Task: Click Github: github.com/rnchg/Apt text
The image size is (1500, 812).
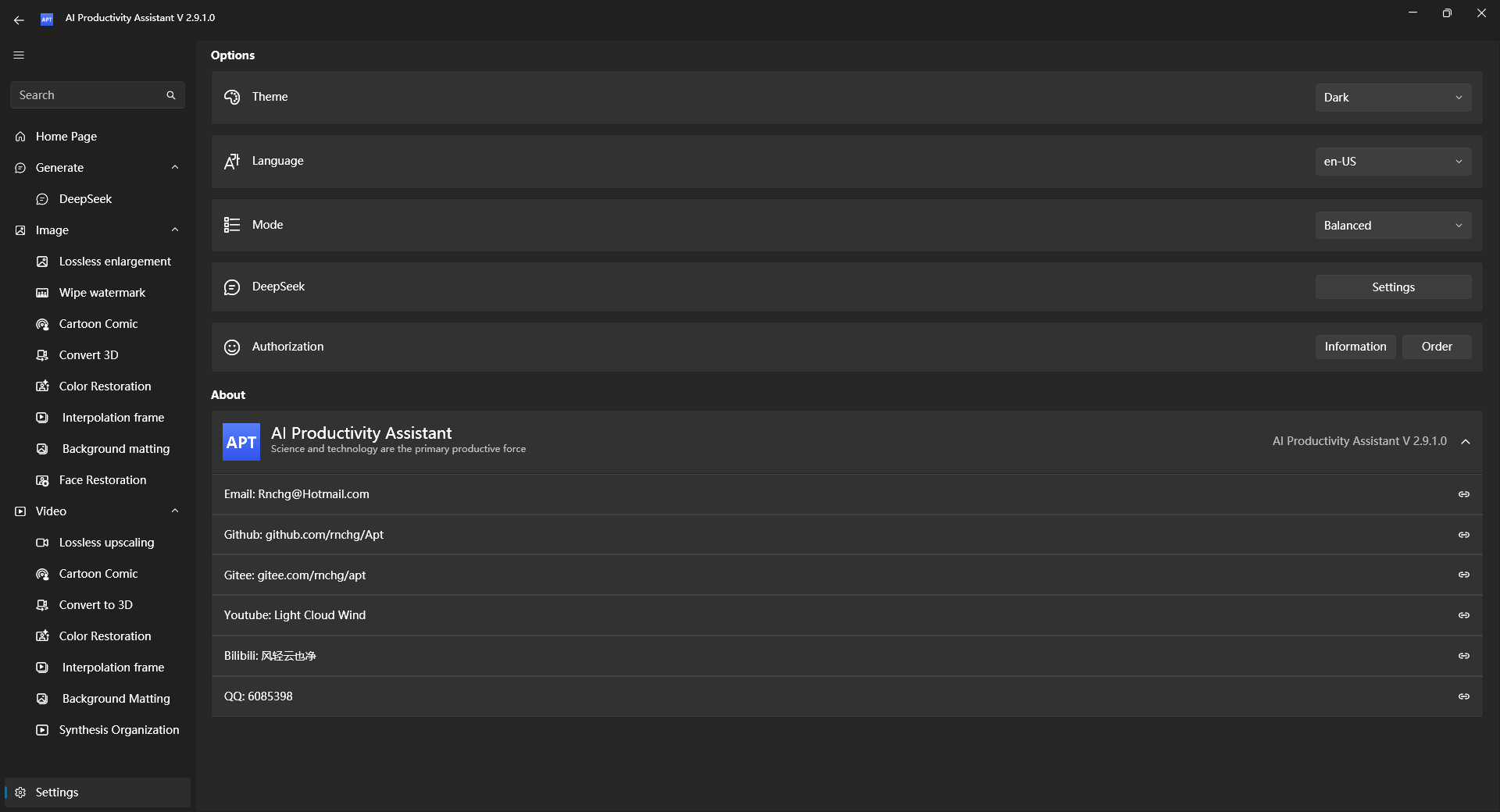Action: [x=304, y=535]
